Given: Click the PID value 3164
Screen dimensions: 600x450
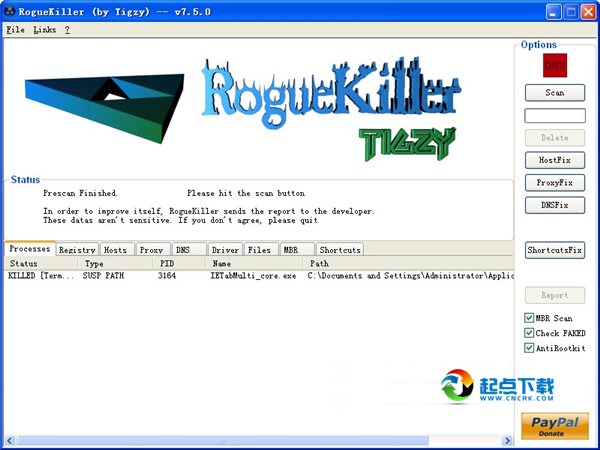Looking at the screenshot, I should click(x=167, y=276).
